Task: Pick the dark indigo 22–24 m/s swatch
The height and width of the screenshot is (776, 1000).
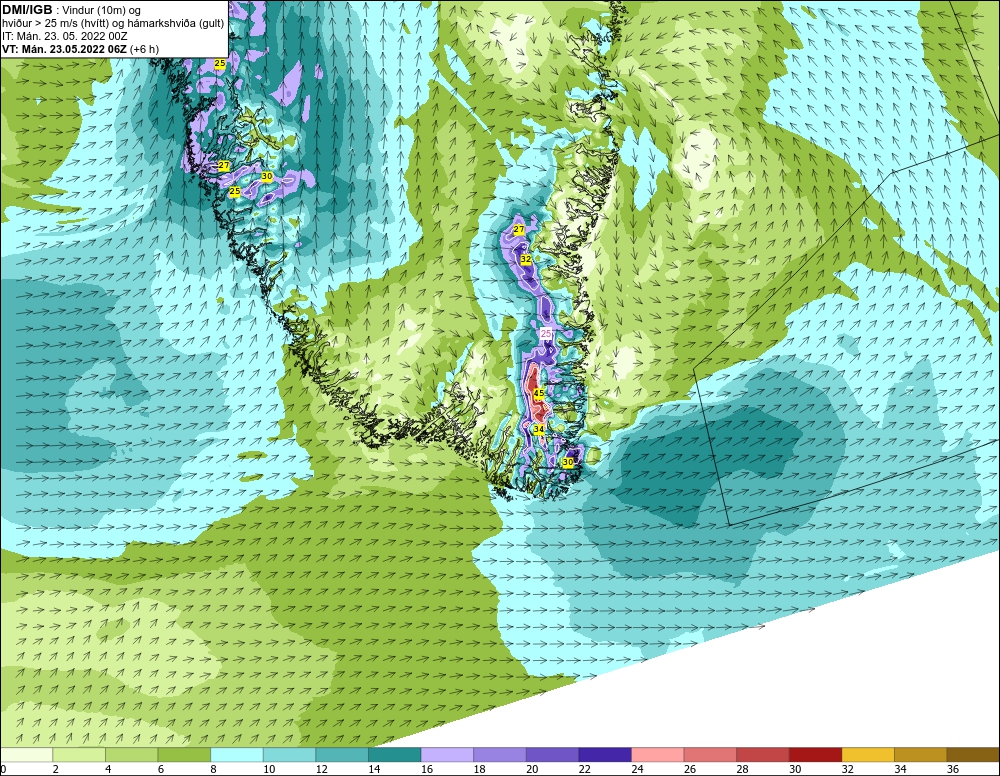Action: click(605, 755)
